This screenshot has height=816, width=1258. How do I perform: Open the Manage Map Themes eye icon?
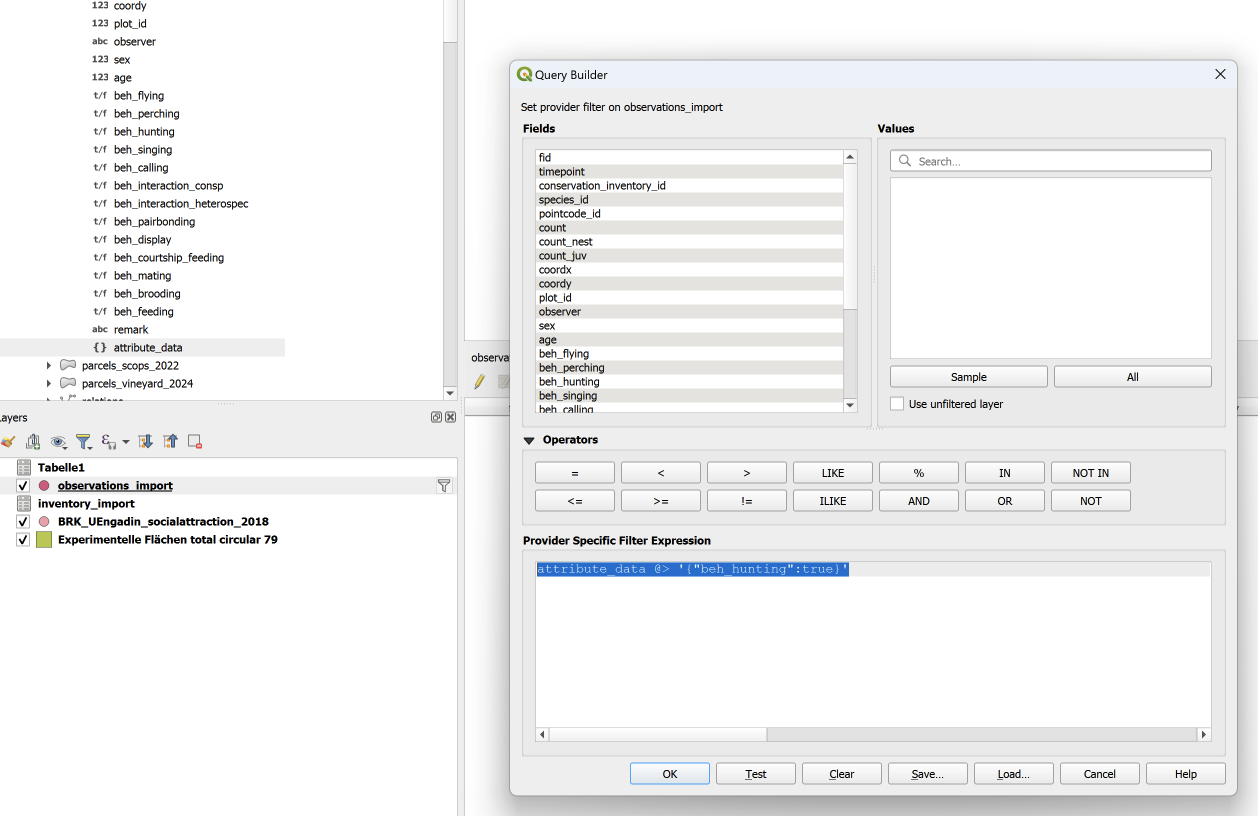click(x=58, y=442)
